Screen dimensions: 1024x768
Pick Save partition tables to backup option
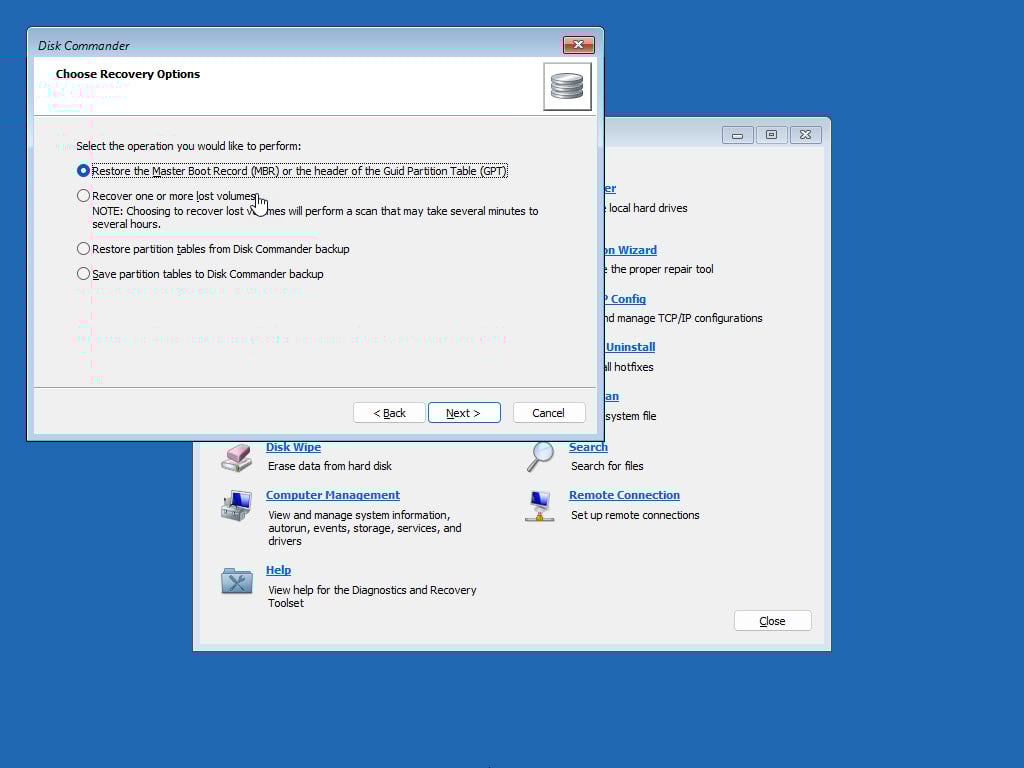click(84, 274)
